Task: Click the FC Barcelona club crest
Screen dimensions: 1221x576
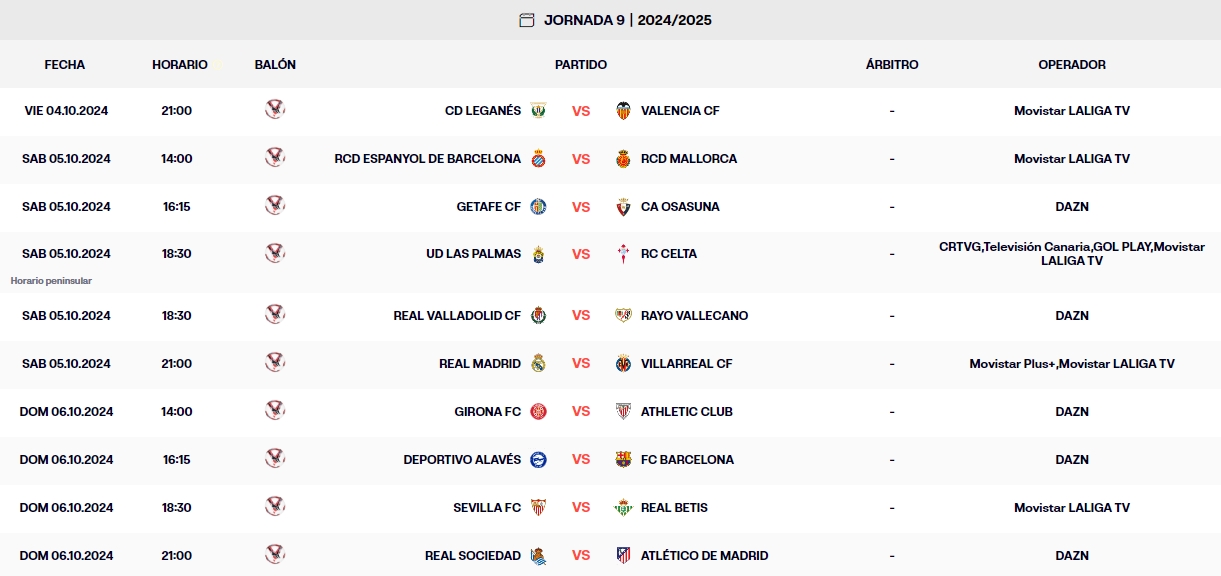Action: coord(623,460)
